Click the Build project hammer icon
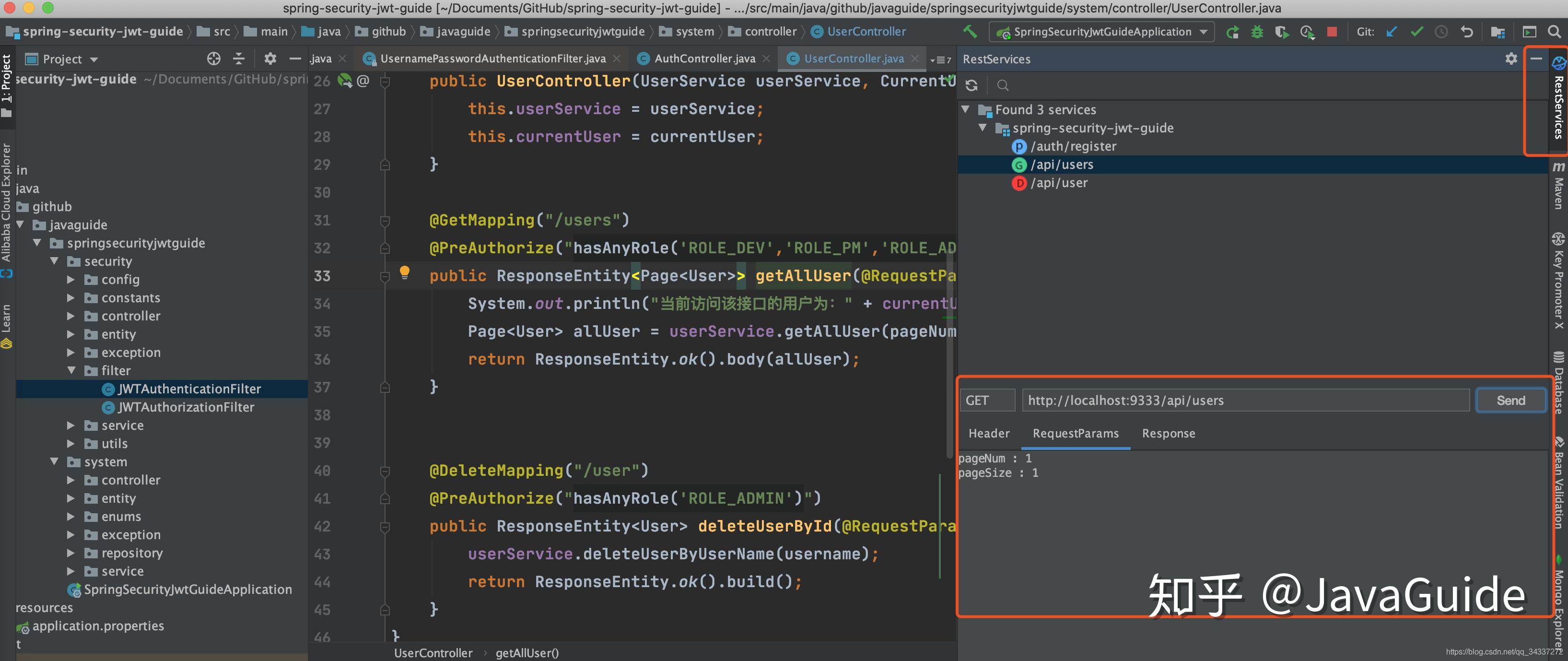The height and width of the screenshot is (661, 1568). (x=970, y=32)
